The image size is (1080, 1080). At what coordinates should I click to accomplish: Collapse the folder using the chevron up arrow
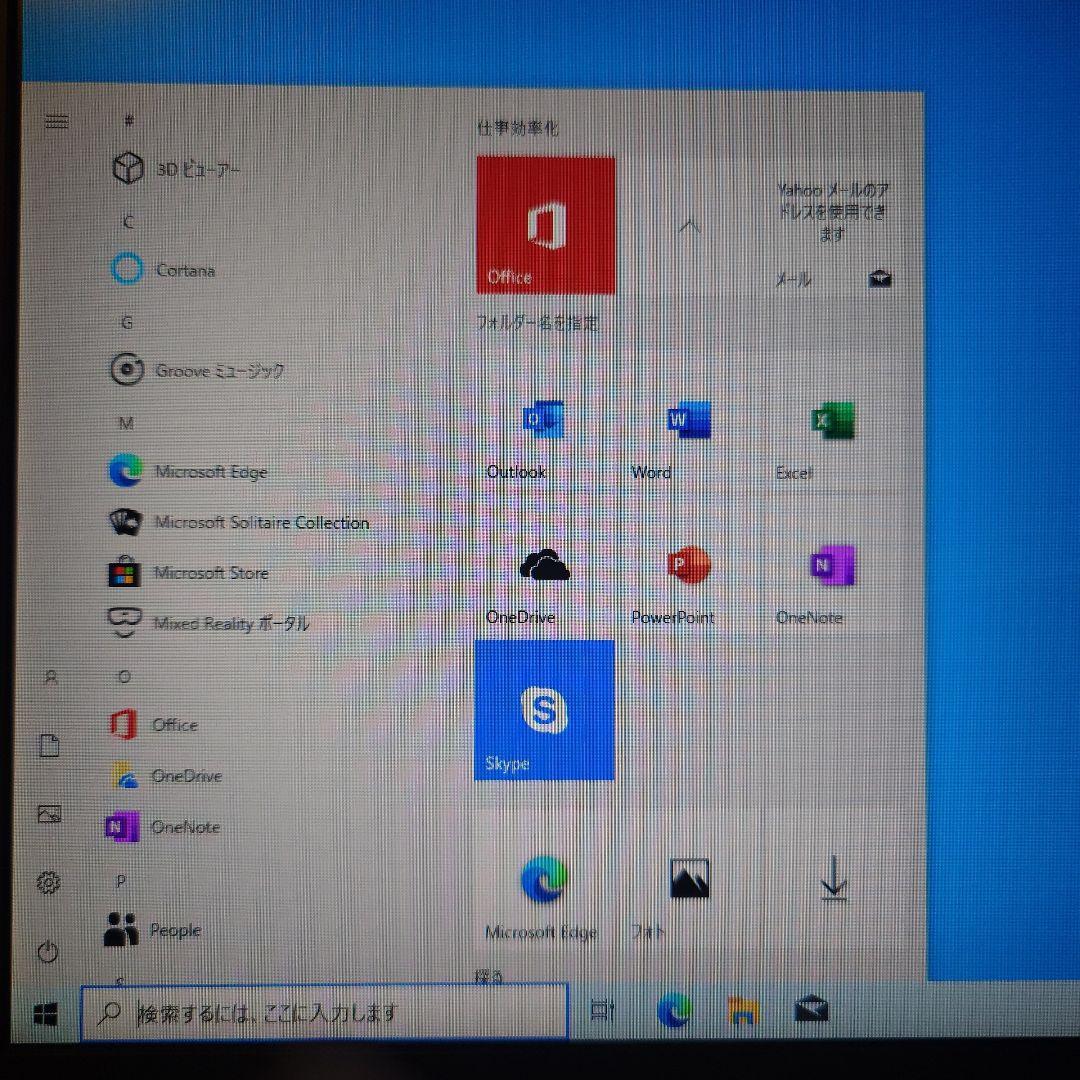(x=689, y=227)
